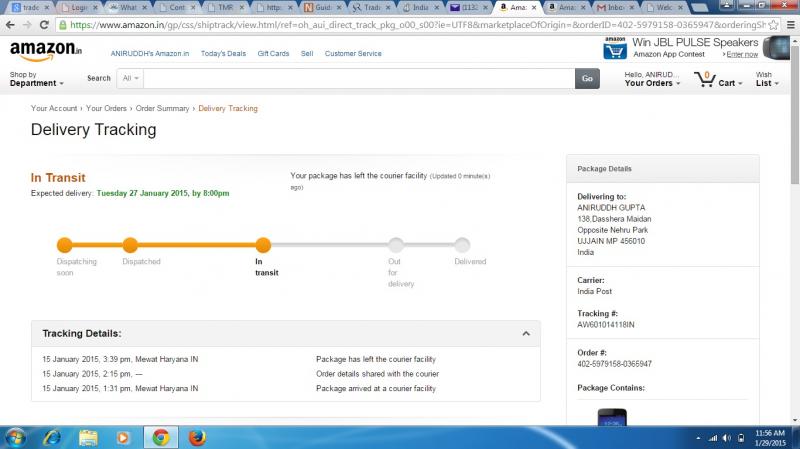
Task: Open the Windows Start button
Action: click(15, 438)
